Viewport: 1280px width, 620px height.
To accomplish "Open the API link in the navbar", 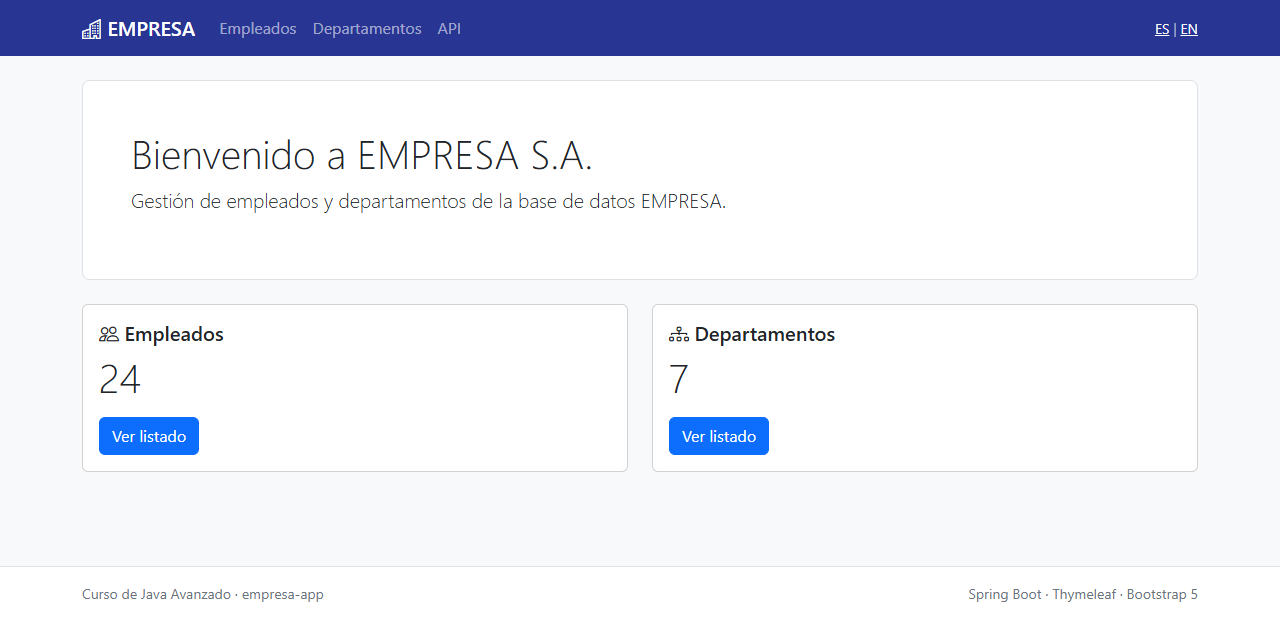I will [449, 29].
